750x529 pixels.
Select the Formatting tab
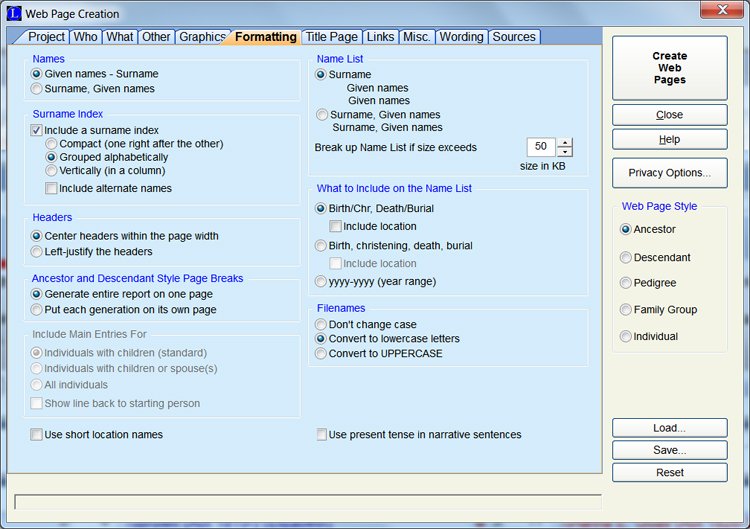click(265, 37)
